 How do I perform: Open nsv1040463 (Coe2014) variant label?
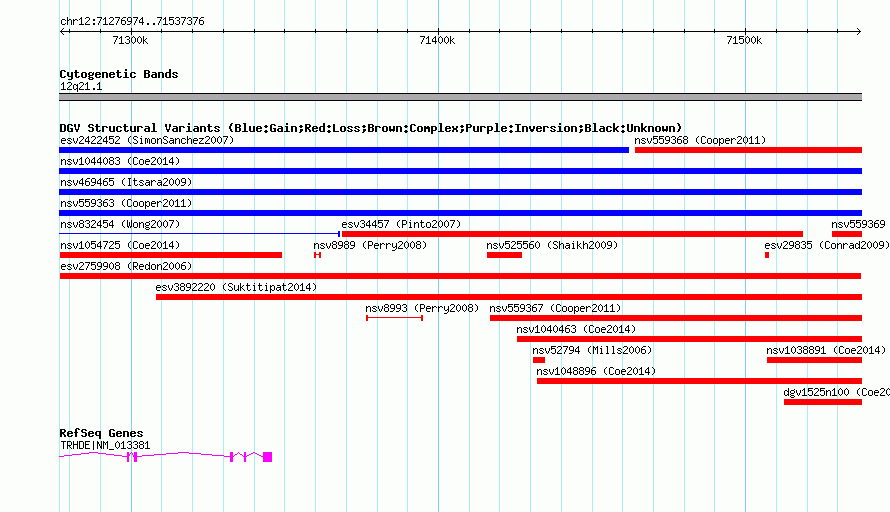(576, 329)
